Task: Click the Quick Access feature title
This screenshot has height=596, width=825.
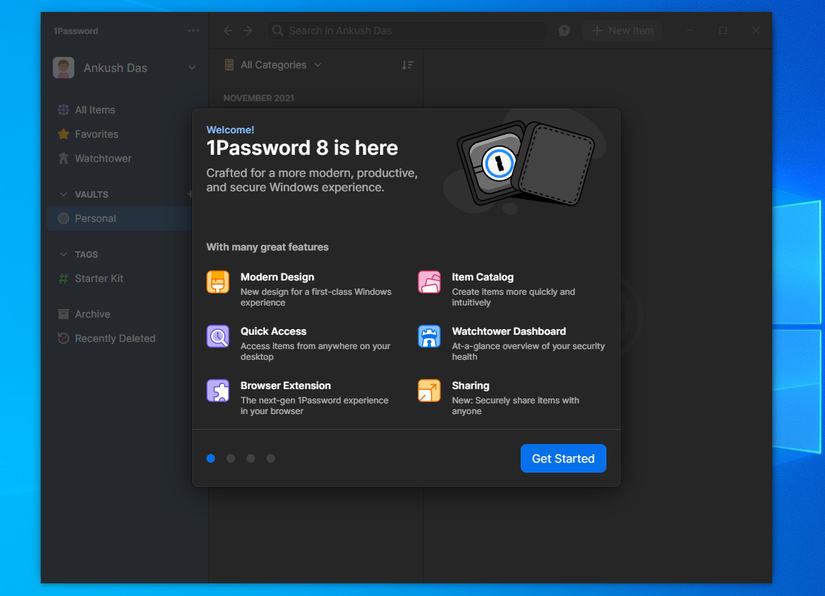Action: point(274,331)
